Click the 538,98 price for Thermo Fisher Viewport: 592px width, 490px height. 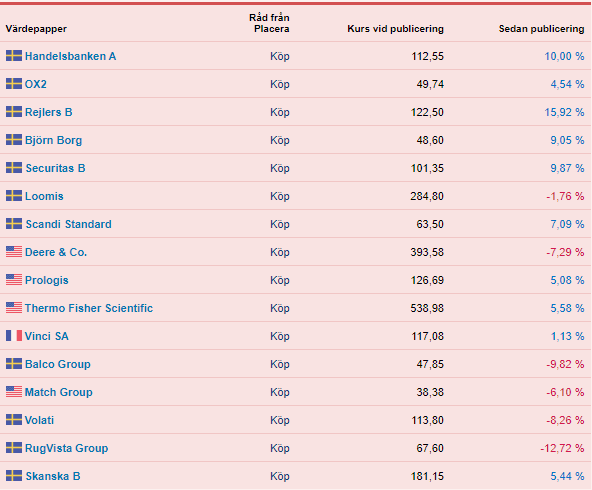[427, 308]
